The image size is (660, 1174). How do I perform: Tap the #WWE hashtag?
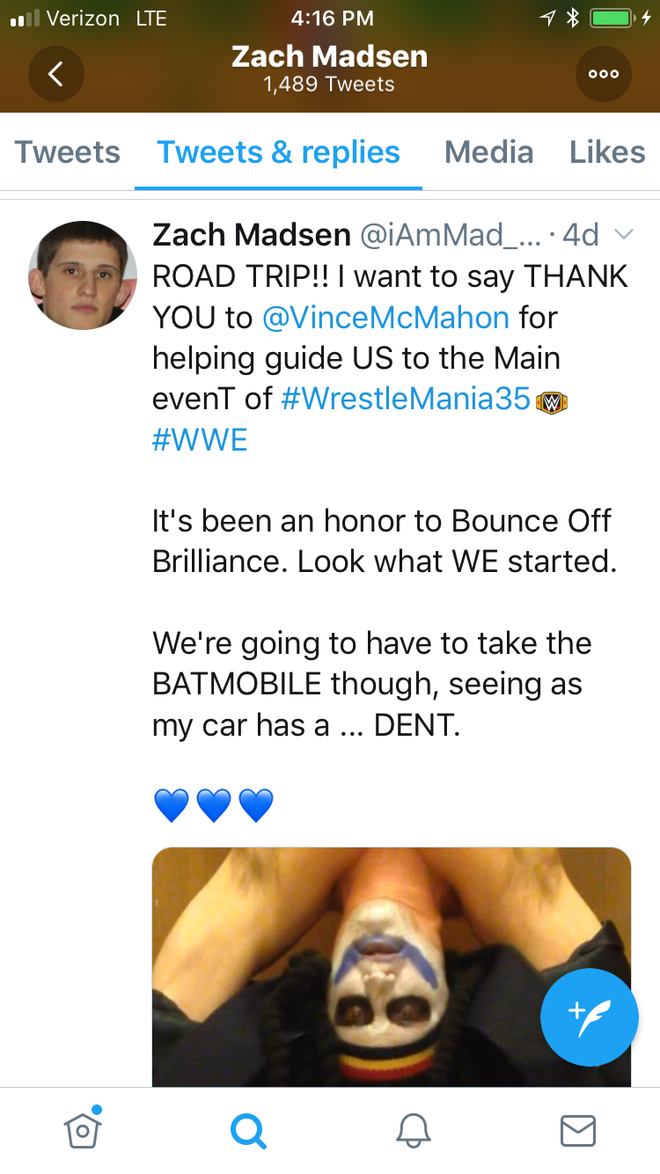click(x=200, y=440)
